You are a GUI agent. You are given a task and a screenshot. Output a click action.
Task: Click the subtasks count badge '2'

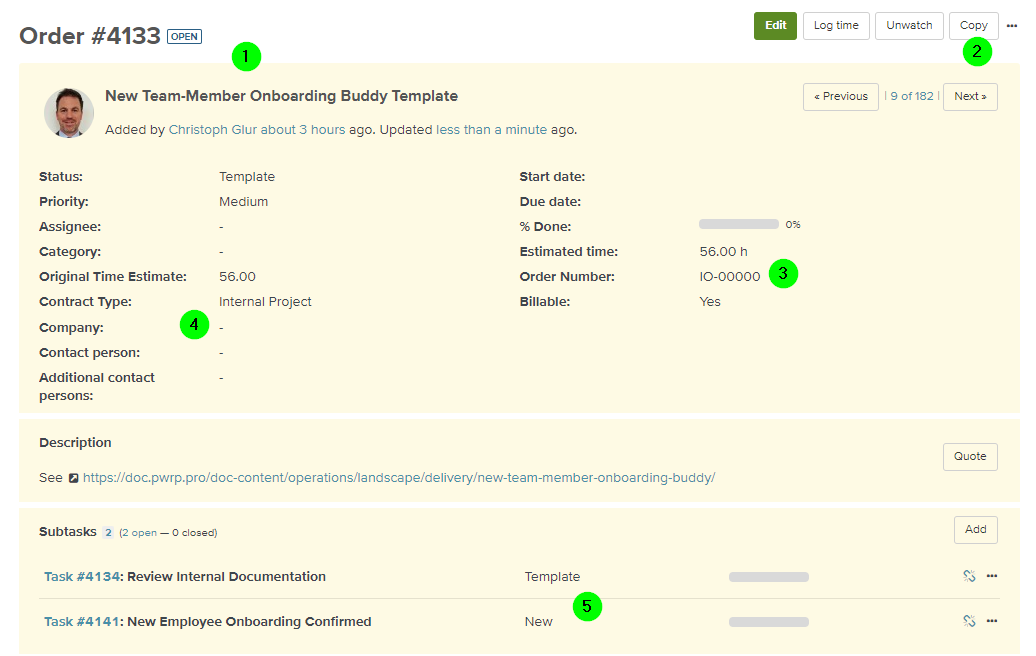tap(108, 532)
